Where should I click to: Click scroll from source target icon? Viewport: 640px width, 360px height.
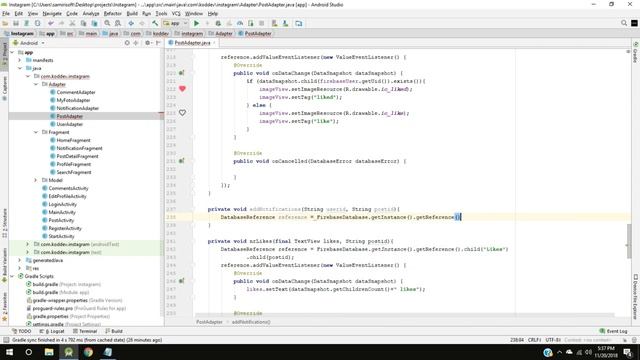(x=127, y=43)
